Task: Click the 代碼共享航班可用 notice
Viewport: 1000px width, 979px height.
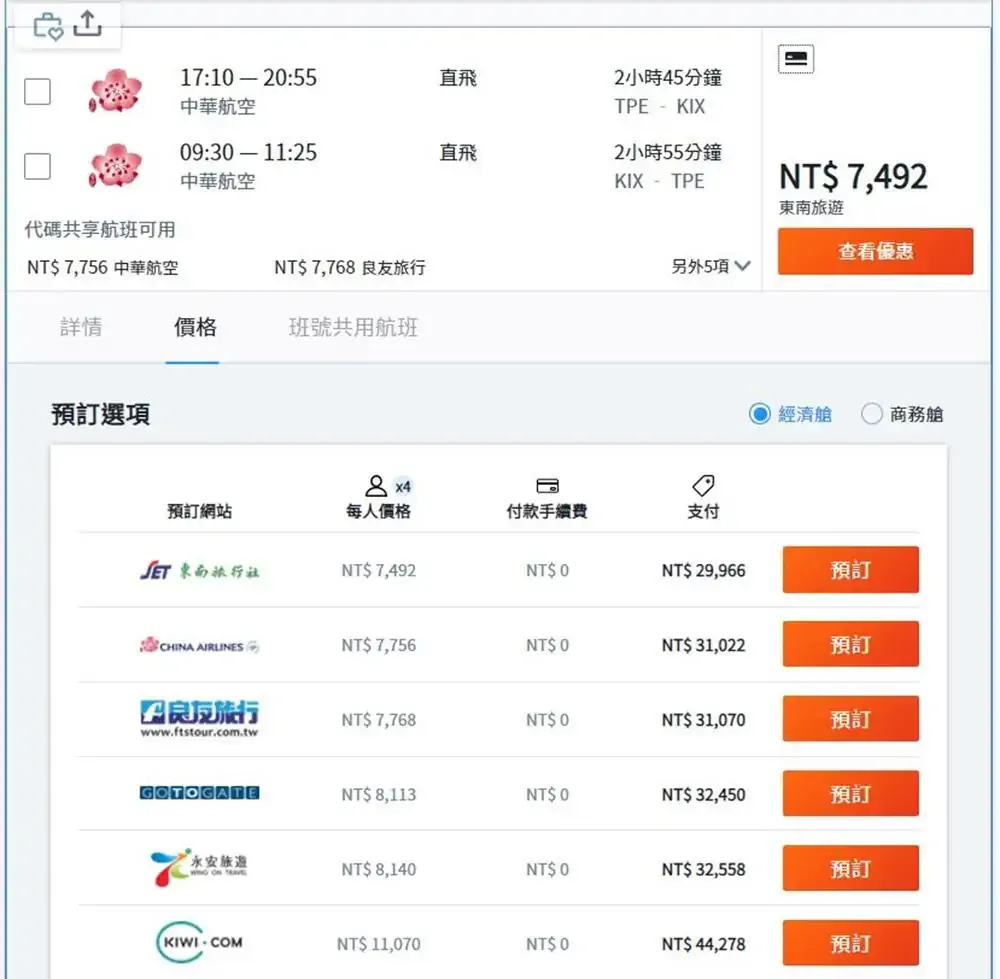Action: point(100,230)
